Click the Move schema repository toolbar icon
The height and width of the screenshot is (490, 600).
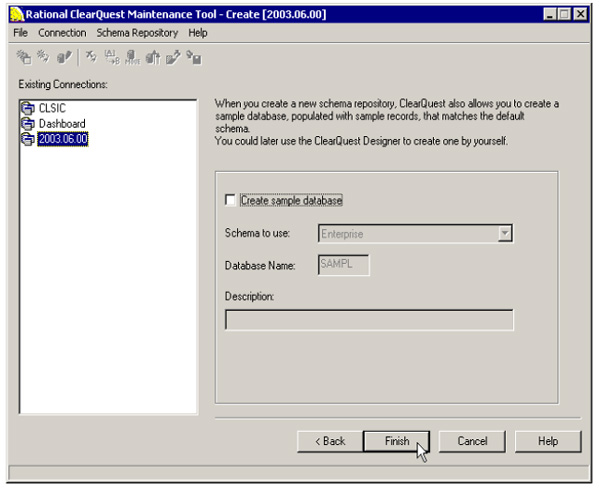[x=132, y=57]
